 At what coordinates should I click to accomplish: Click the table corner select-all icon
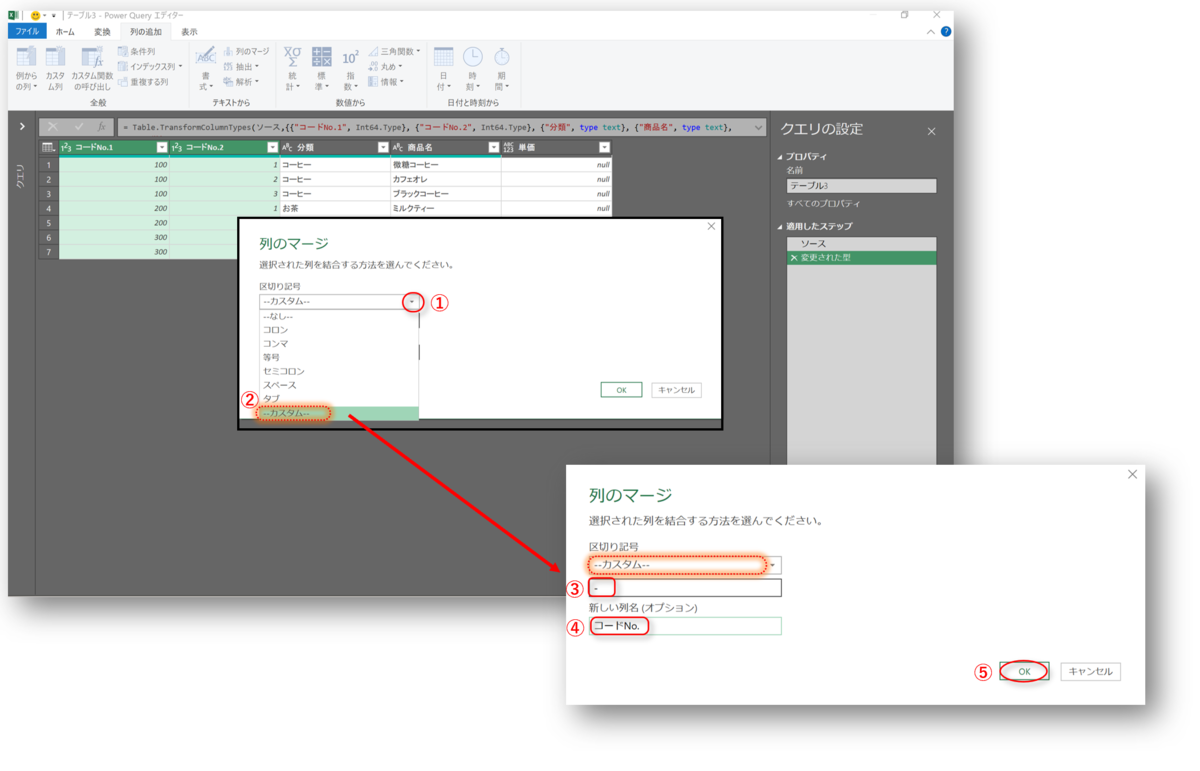(x=48, y=147)
